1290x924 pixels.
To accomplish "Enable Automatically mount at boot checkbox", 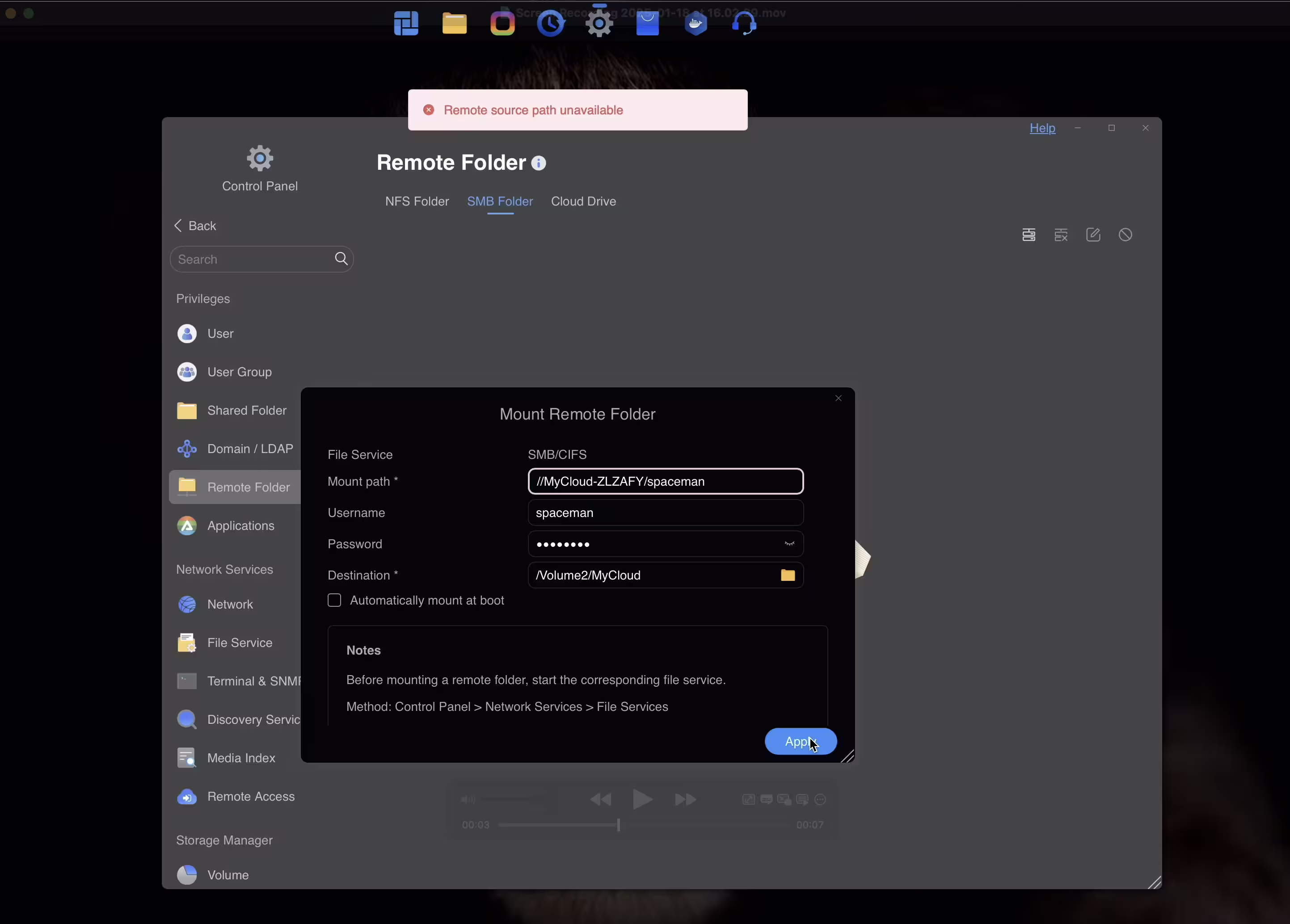I will (x=334, y=601).
